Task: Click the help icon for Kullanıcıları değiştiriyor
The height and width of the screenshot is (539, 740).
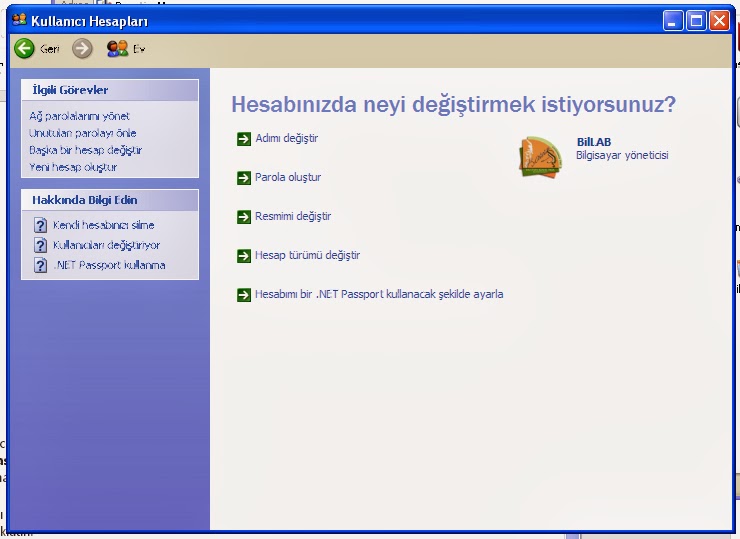Action: click(41, 245)
